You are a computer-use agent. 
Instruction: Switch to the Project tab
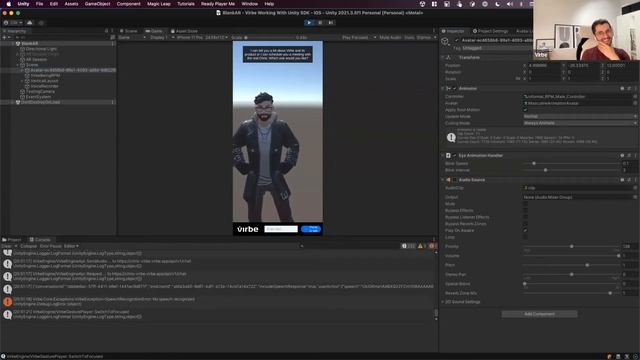[12, 240]
